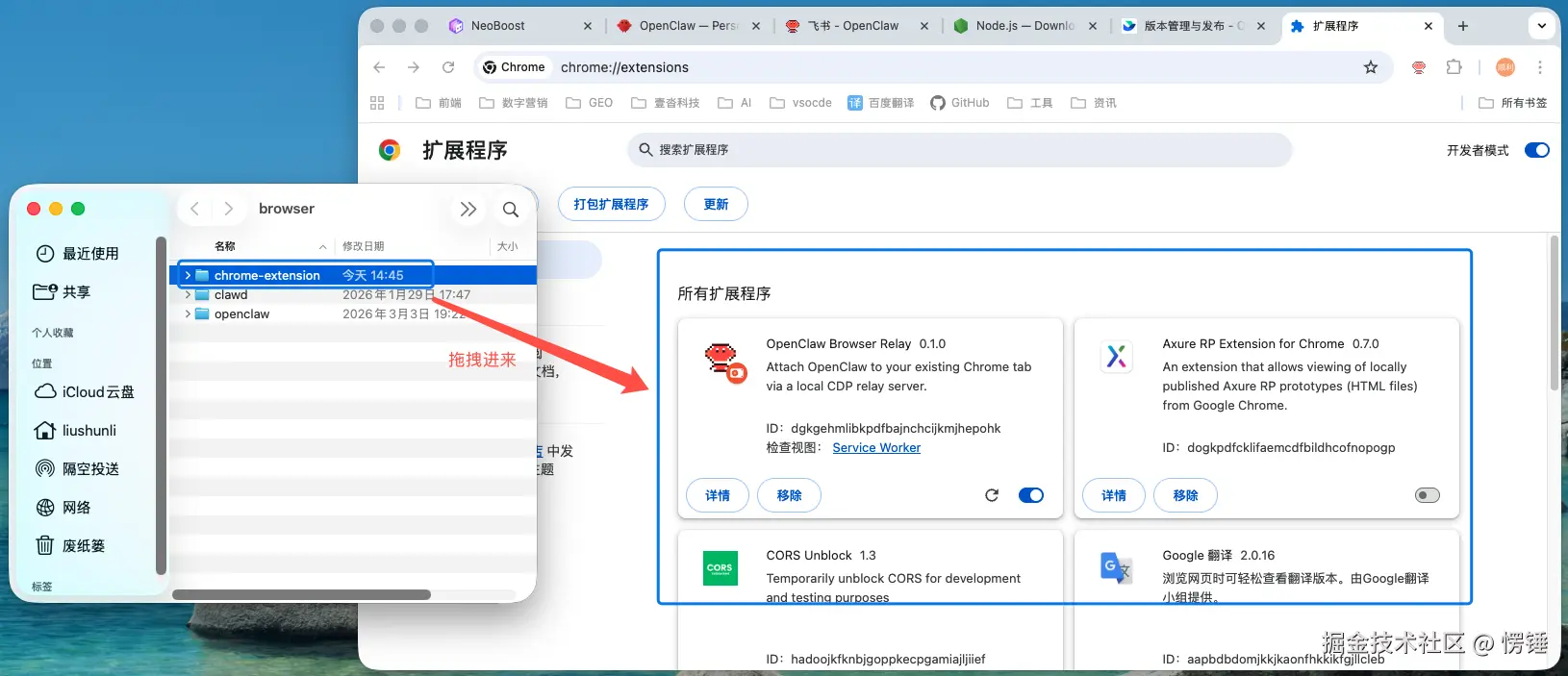Image resolution: width=1568 pixels, height=676 pixels.
Task: Expand the clawd folder
Action: pos(188,295)
